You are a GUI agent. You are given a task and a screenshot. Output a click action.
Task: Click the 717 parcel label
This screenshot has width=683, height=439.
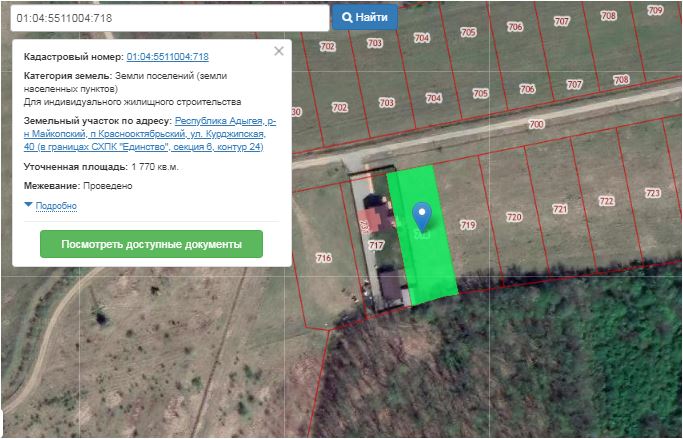pyautogui.click(x=376, y=245)
